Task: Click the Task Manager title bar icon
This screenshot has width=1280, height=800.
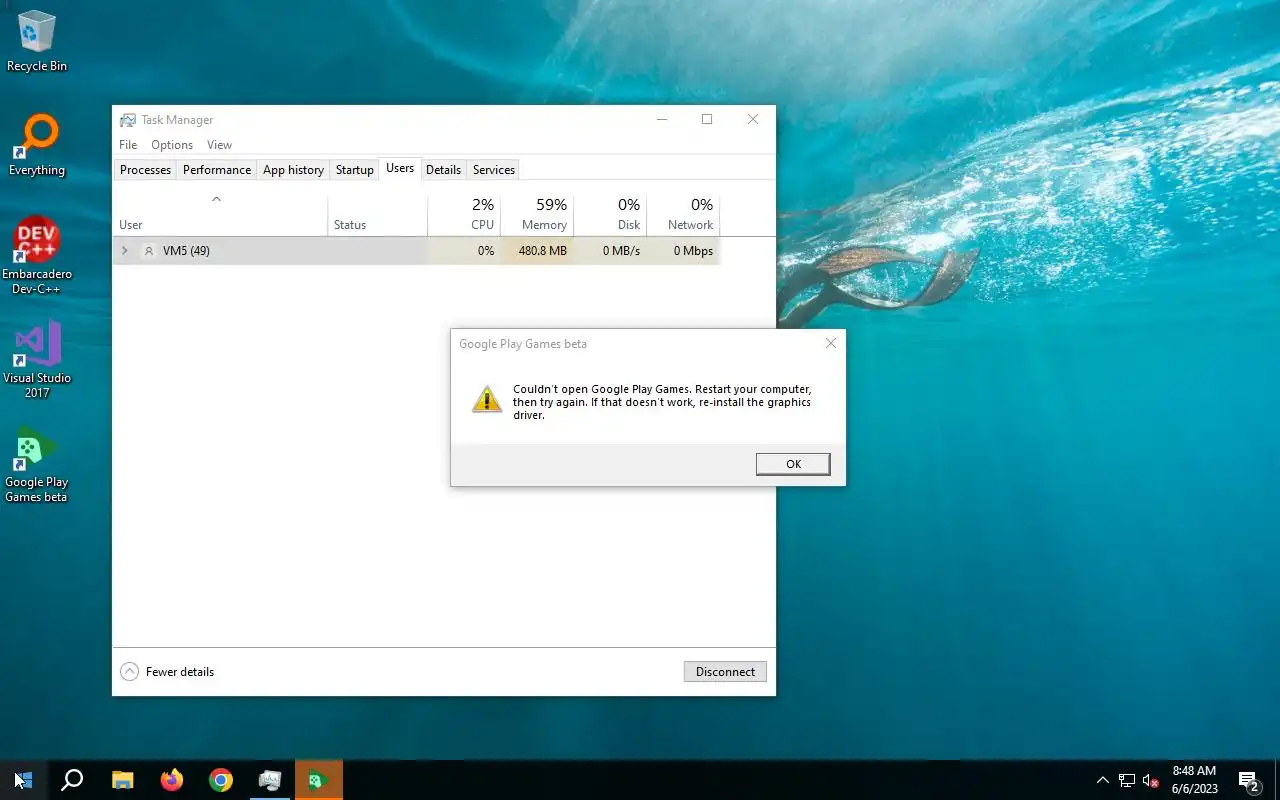Action: pyautogui.click(x=128, y=120)
